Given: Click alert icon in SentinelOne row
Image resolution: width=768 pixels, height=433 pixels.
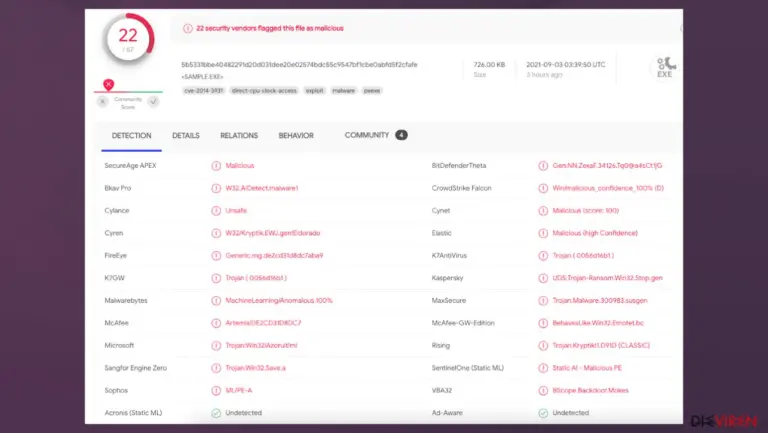Looking at the screenshot, I should pyautogui.click(x=543, y=368).
